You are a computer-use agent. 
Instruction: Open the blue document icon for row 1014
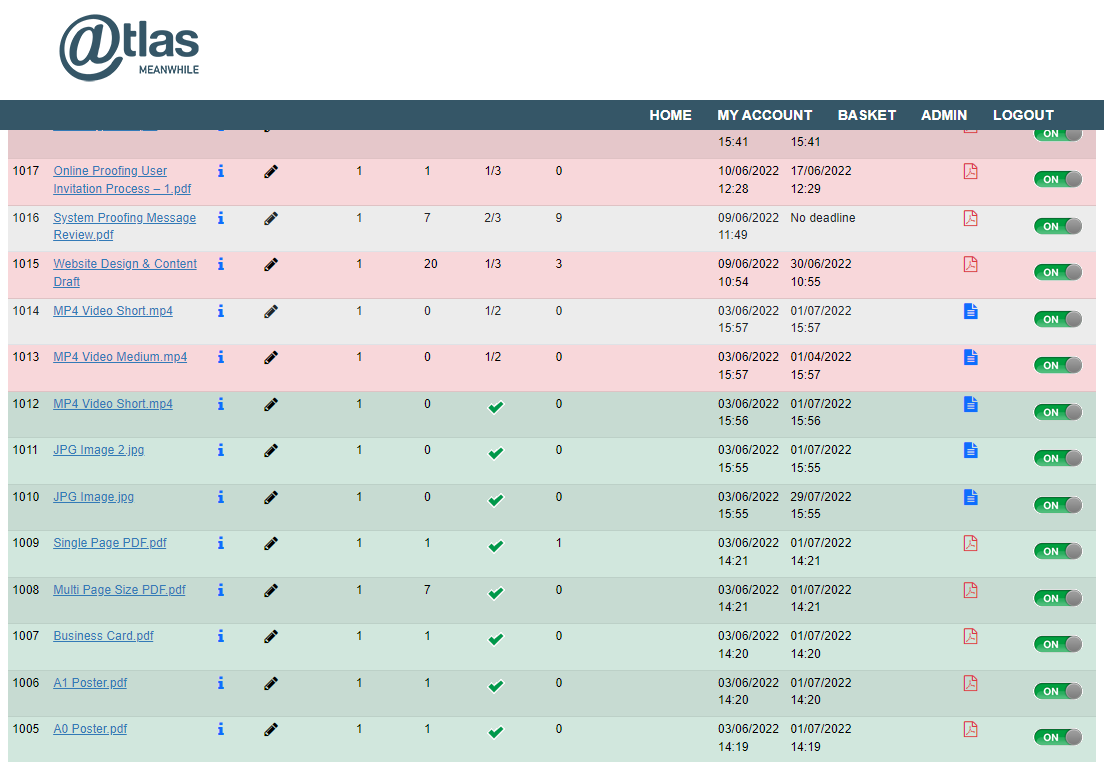coord(970,311)
